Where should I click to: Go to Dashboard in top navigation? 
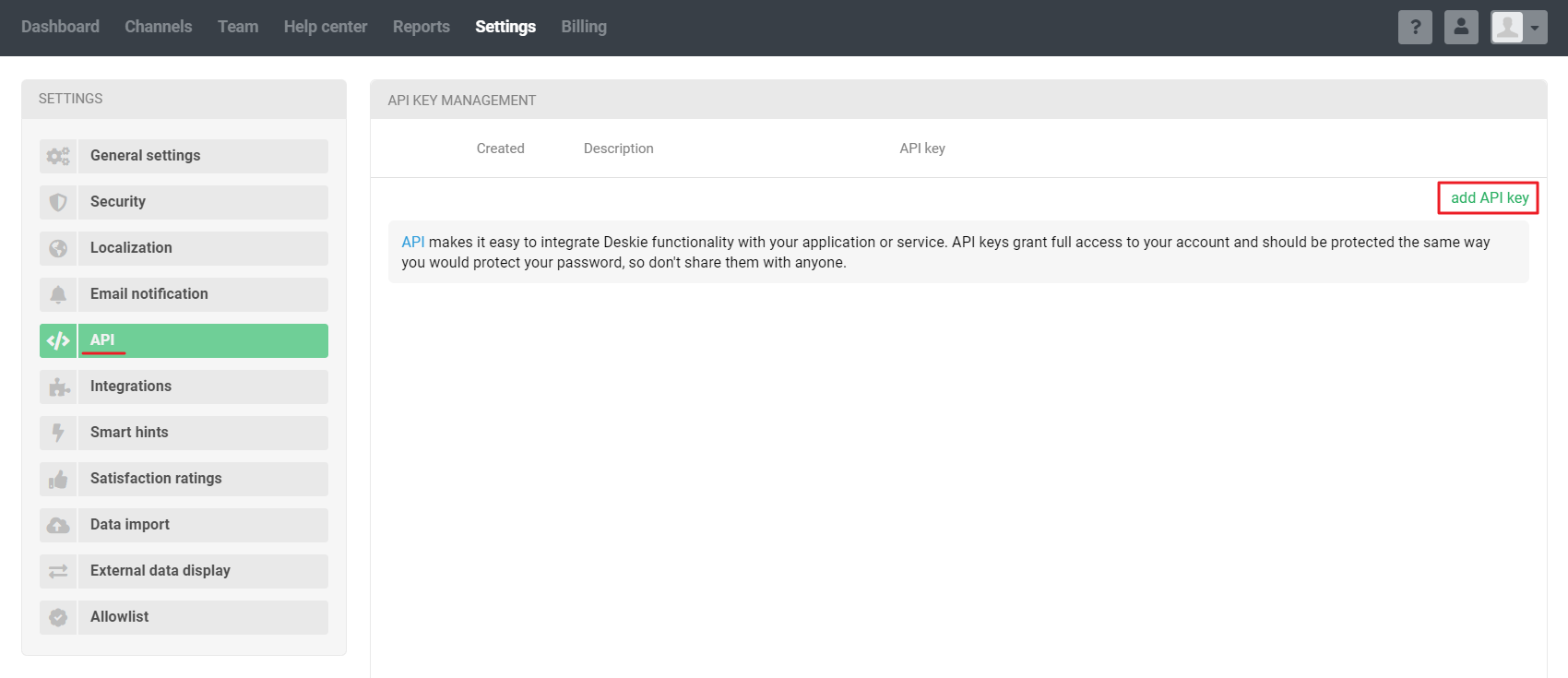60,27
